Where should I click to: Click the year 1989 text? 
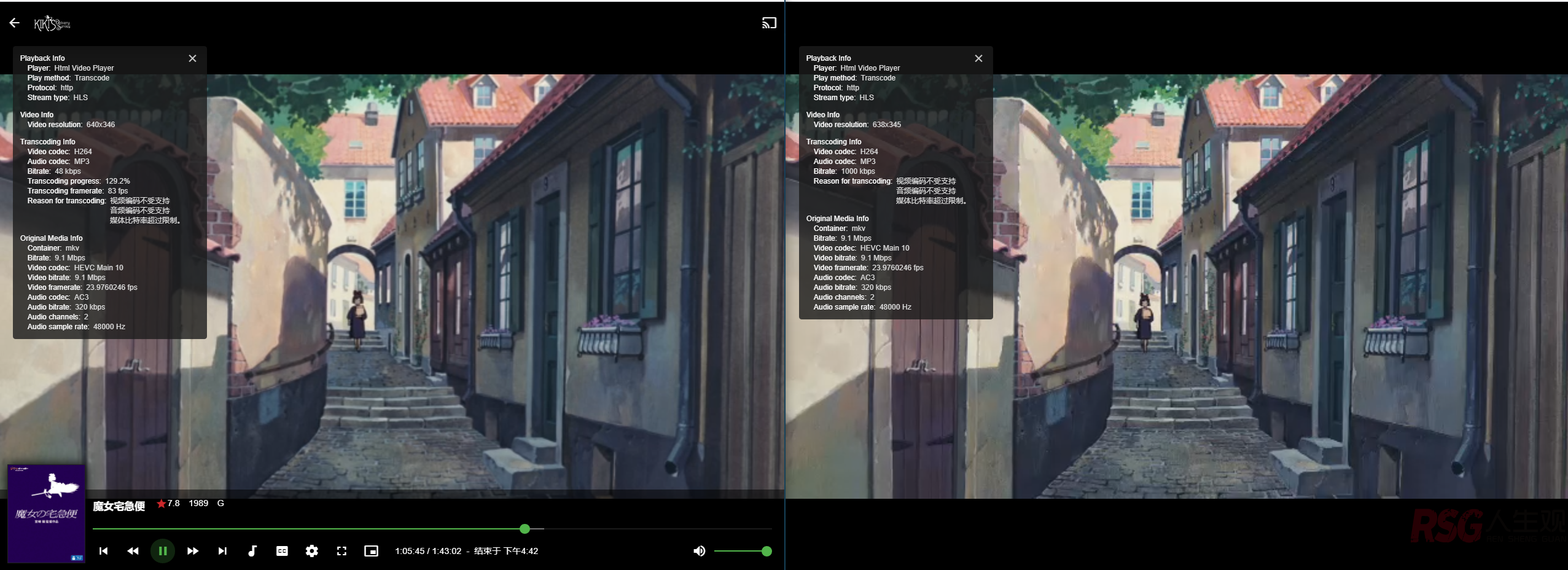pos(198,503)
